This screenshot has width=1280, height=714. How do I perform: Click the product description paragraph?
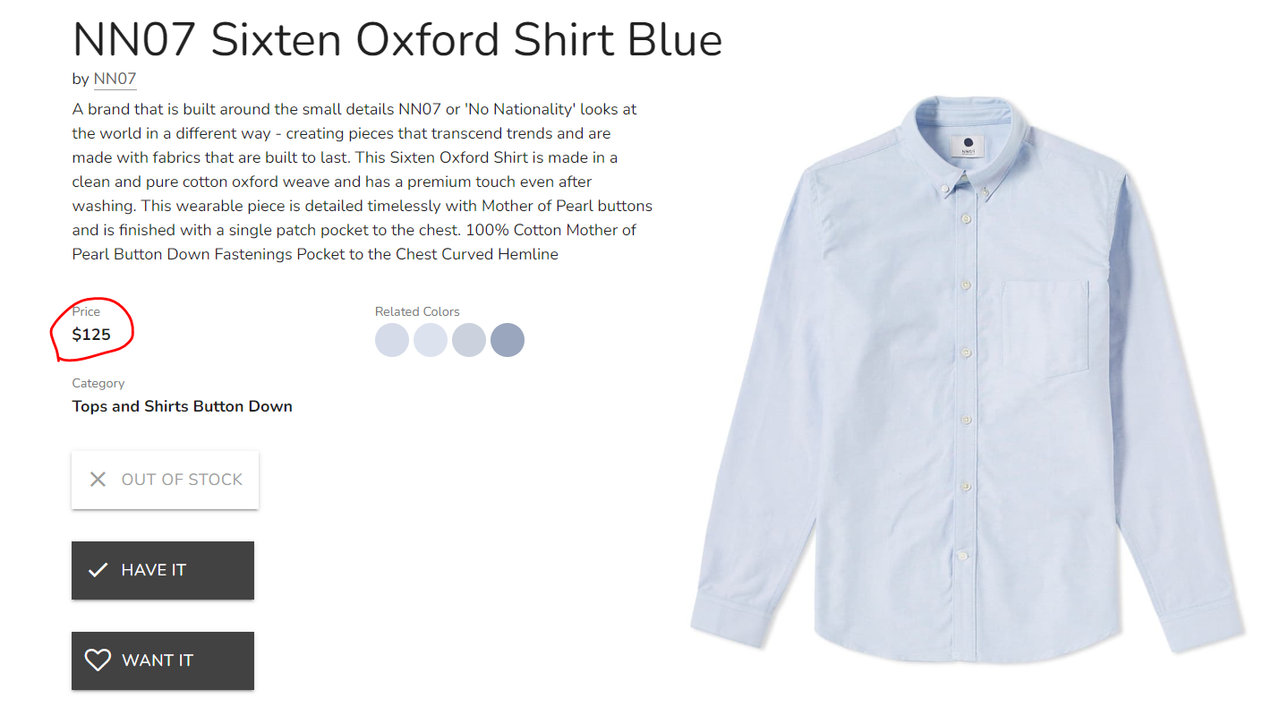pyautogui.click(x=362, y=181)
